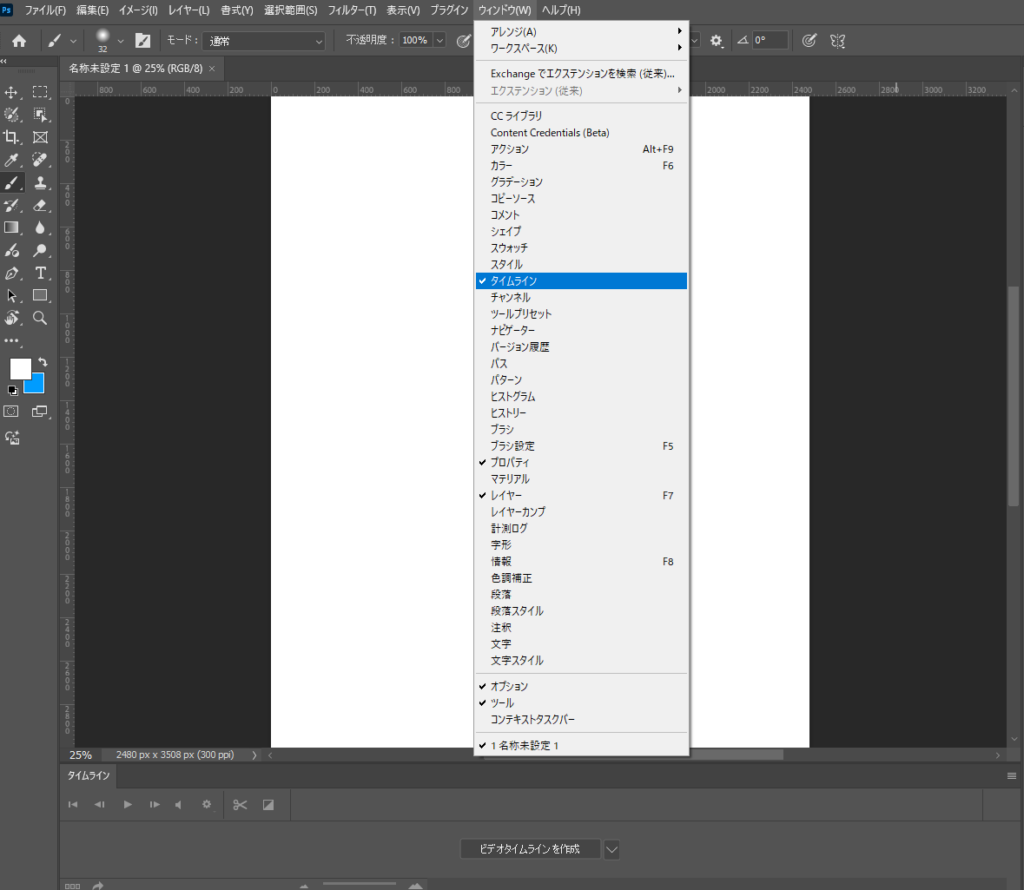Select the Move tool

(12, 92)
